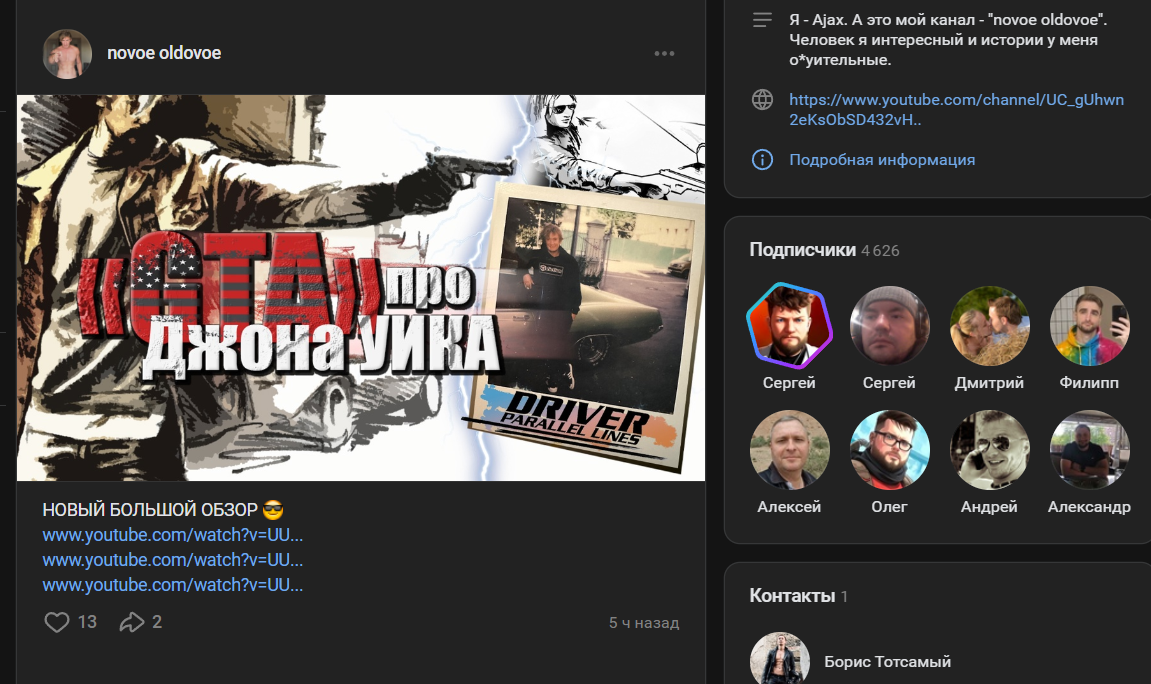Screen dimensions: 1151x684
Task: Open the Контакты section header
Action: pyautogui.click(x=799, y=596)
